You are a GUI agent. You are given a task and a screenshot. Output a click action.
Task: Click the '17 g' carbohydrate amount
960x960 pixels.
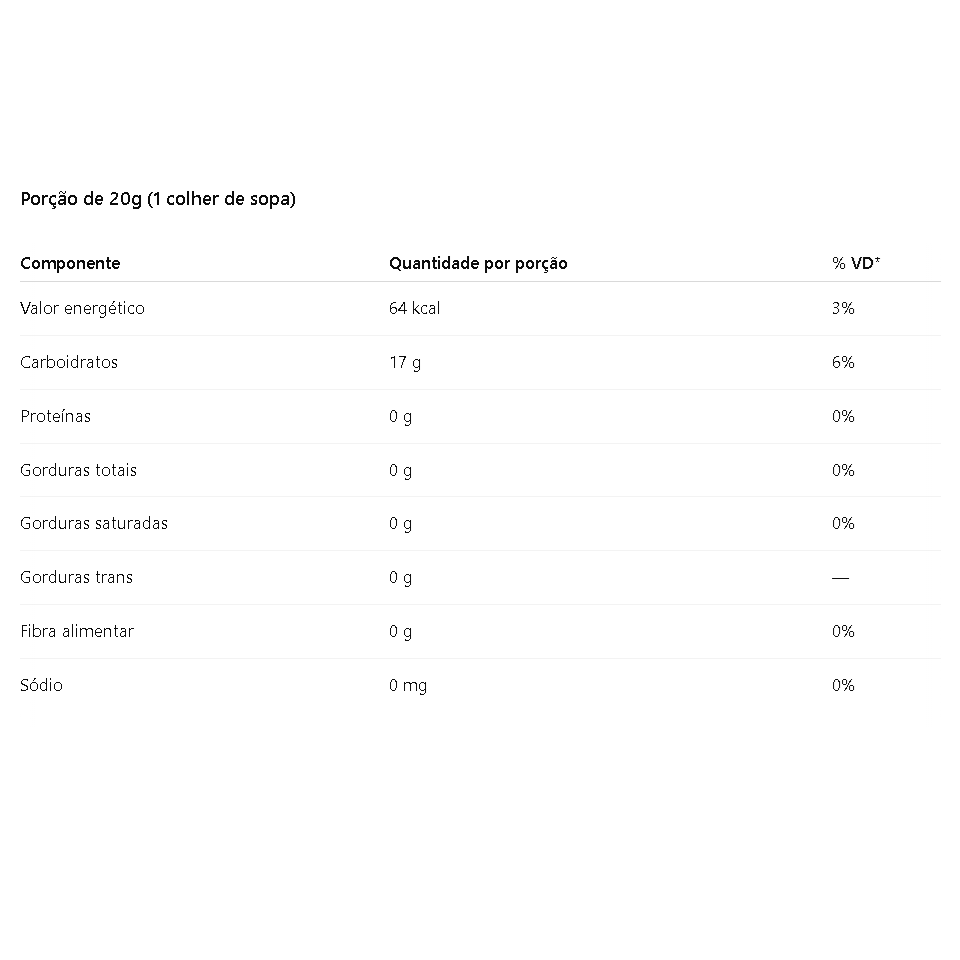coord(405,362)
